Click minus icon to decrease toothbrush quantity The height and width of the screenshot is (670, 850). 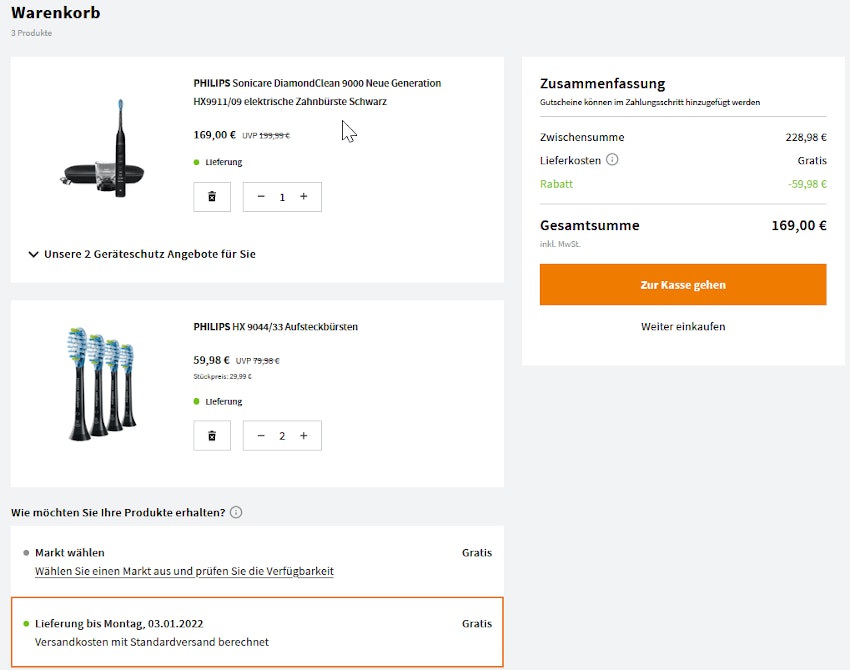(260, 197)
